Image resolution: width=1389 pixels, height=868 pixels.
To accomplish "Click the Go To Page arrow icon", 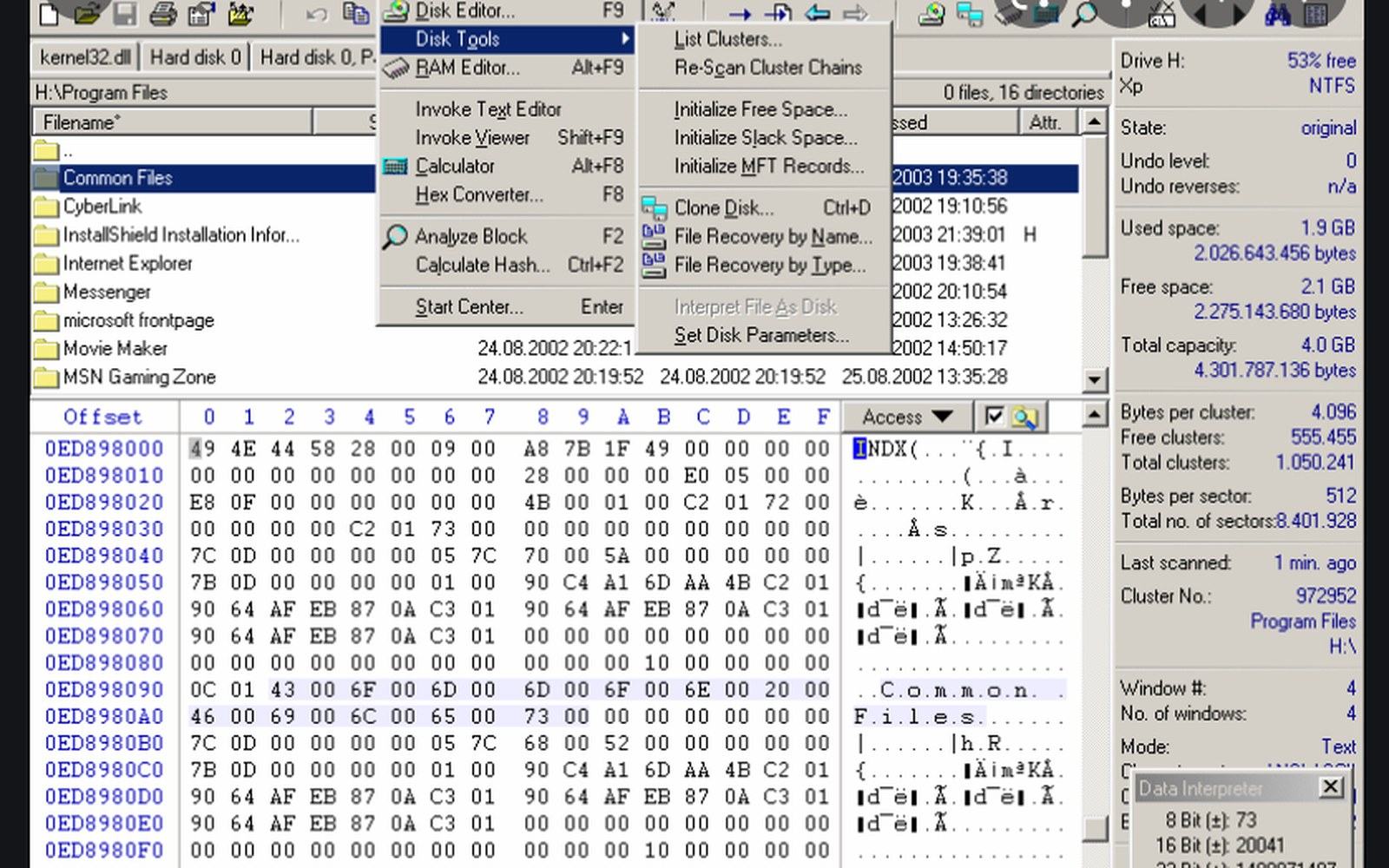I will 779,13.
